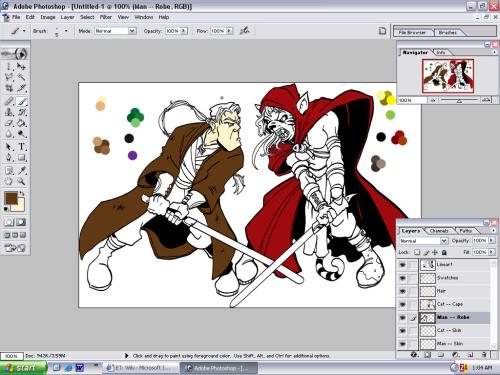Create a new layer set folder
The height and width of the screenshot is (375, 500).
click(441, 355)
